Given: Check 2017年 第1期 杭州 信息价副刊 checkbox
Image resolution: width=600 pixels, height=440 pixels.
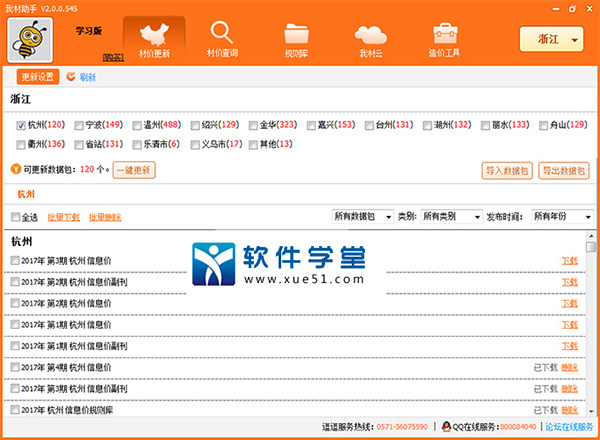Looking at the screenshot, I should click(x=15, y=345).
